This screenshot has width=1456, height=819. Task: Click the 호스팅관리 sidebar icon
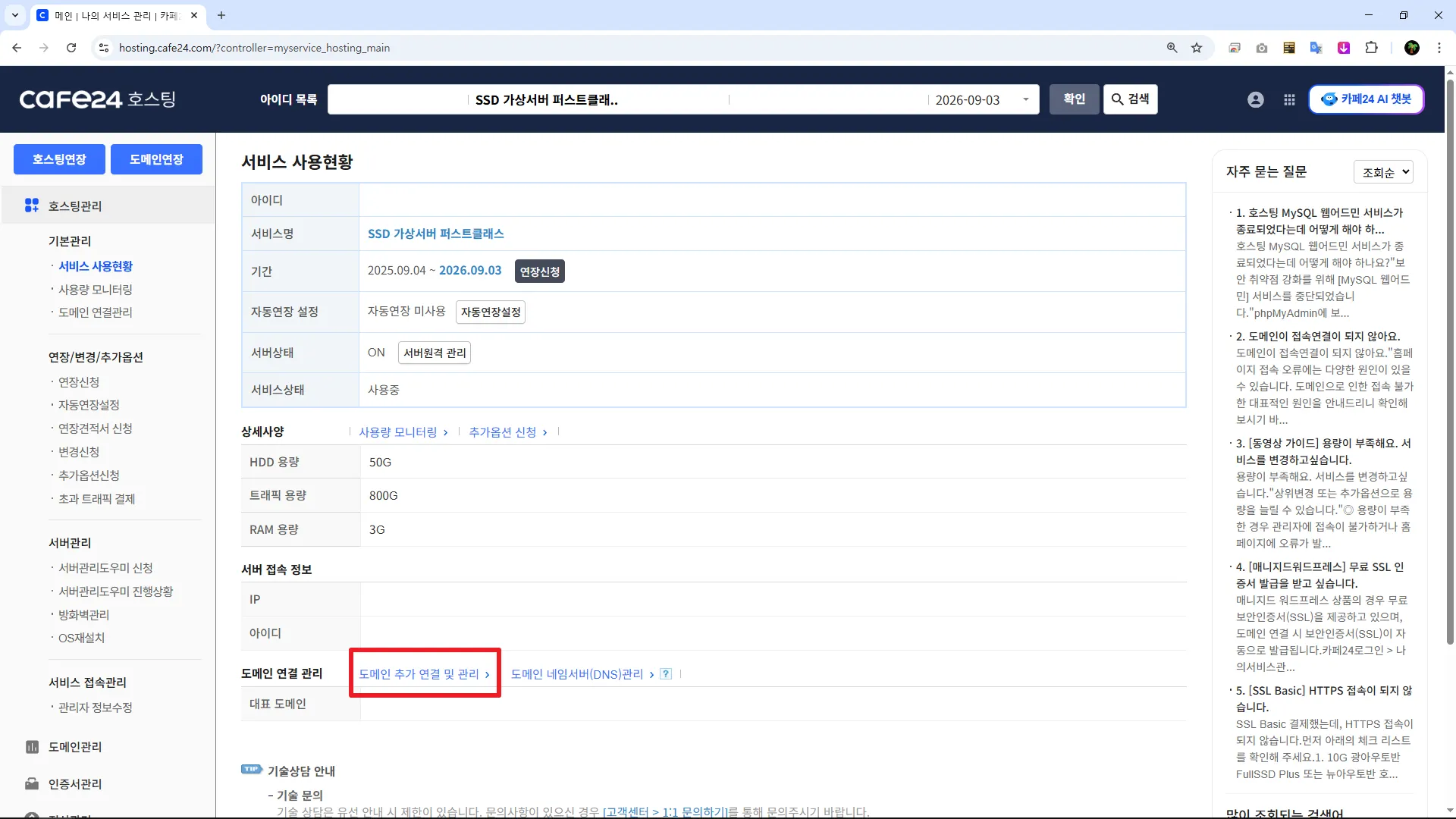(32, 206)
